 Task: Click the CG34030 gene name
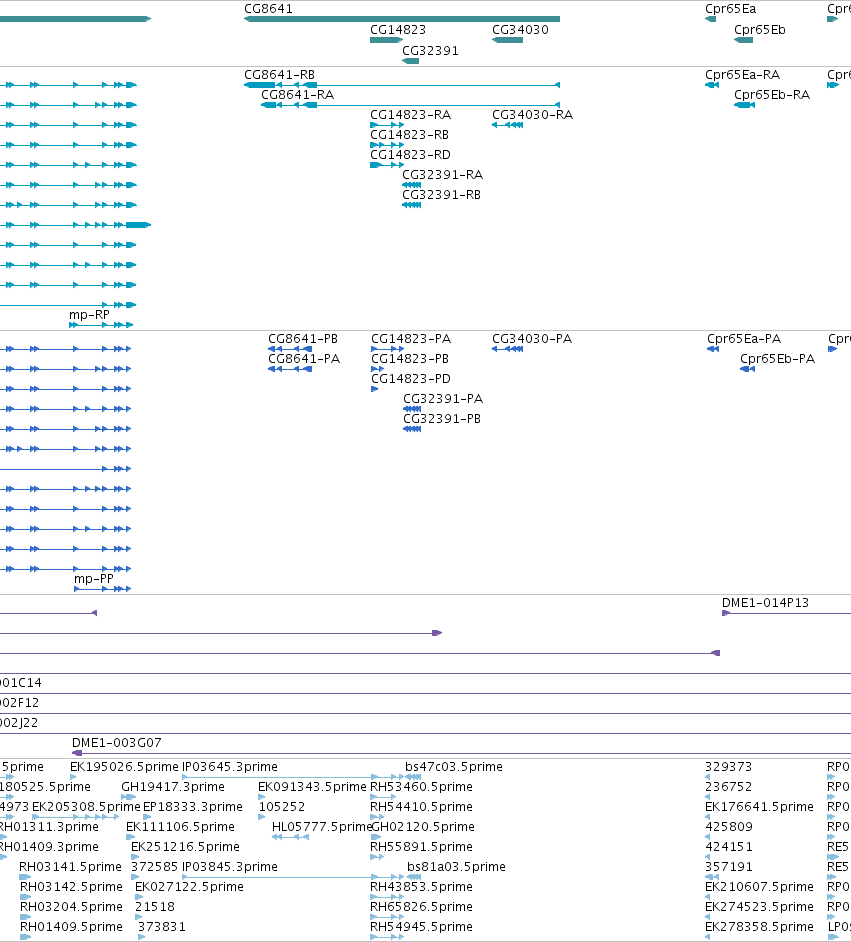pos(520,30)
